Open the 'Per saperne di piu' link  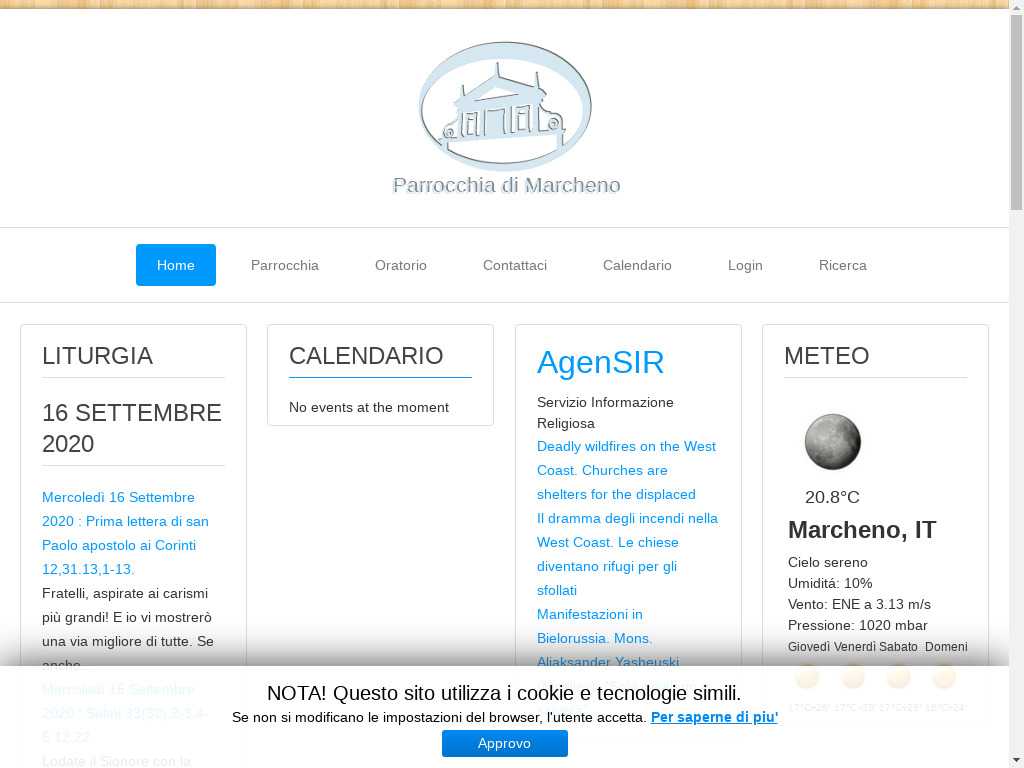coord(714,717)
